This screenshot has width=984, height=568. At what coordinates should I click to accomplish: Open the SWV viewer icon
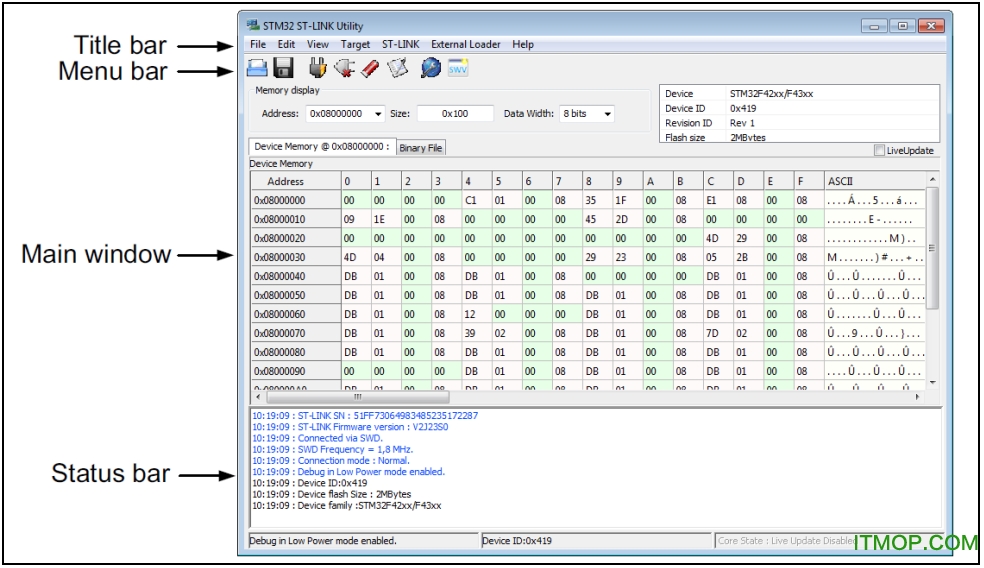click(x=457, y=68)
